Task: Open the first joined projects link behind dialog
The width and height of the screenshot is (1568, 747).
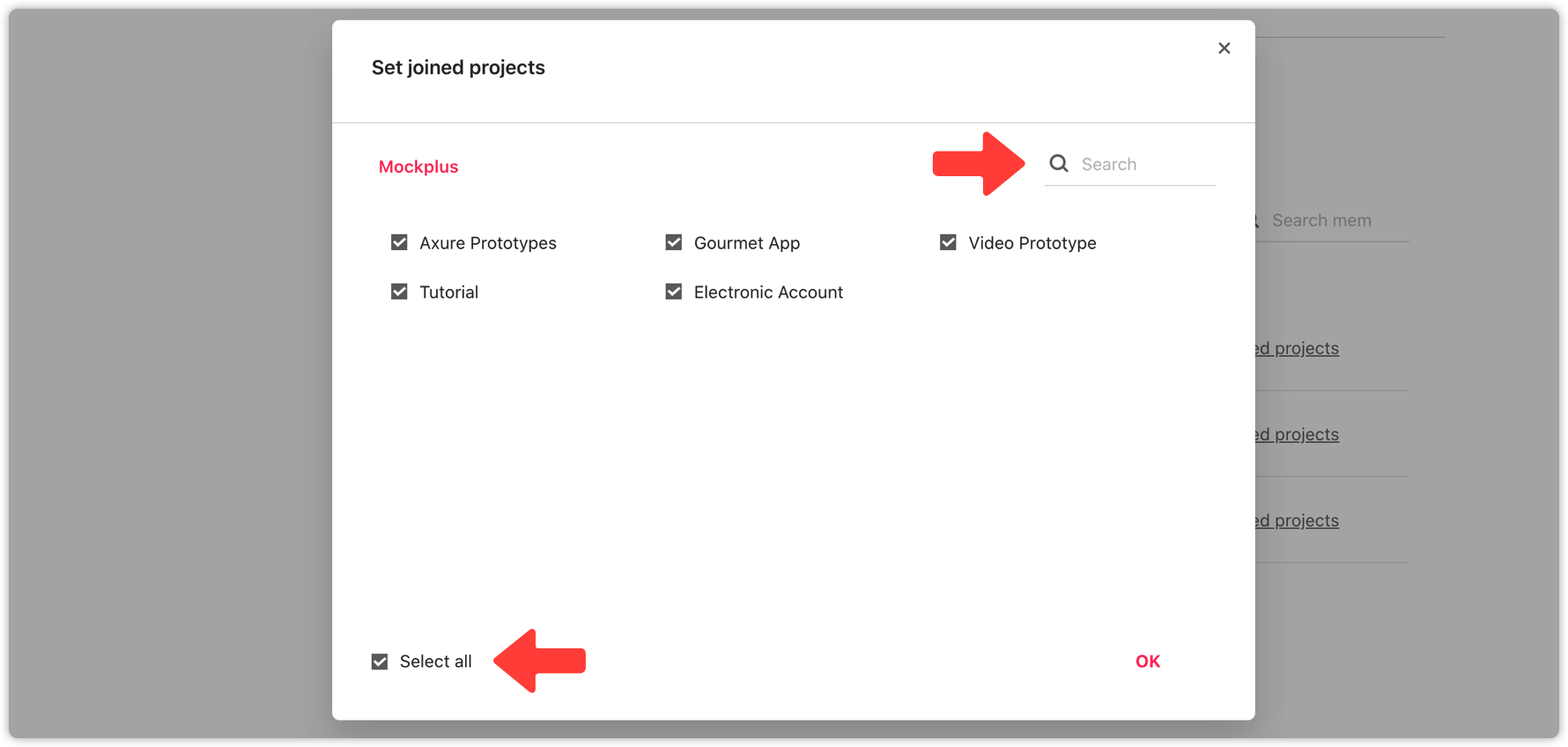Action: point(1297,348)
